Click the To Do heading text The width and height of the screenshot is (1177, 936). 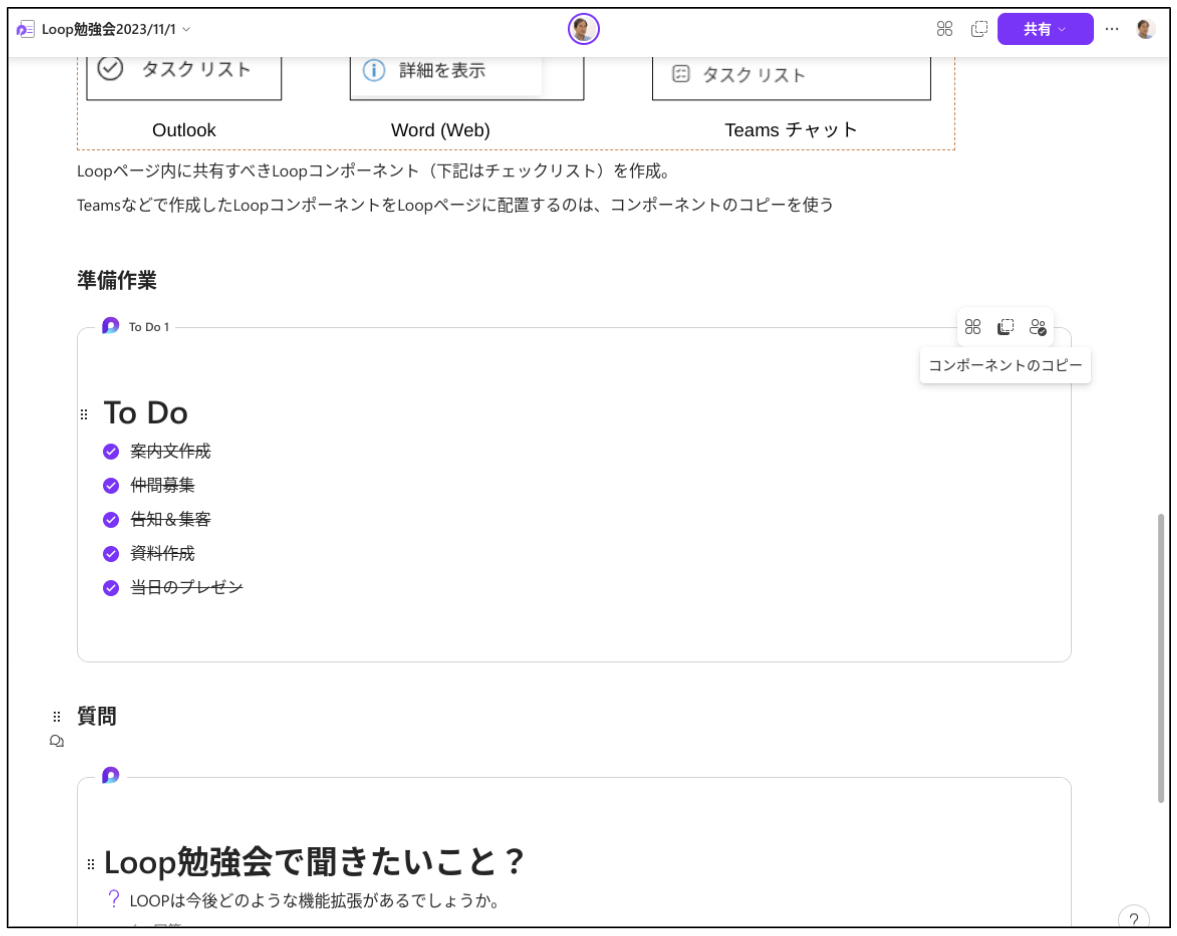pos(146,414)
